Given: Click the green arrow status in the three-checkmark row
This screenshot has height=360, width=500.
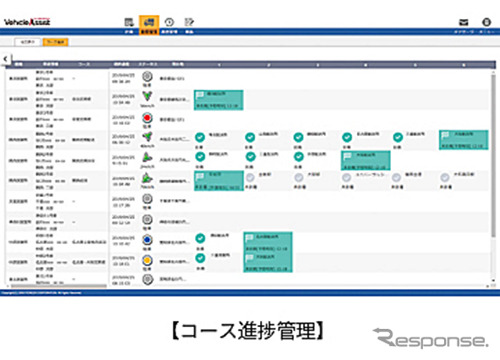Looking at the screenshot, I should click(147, 157).
